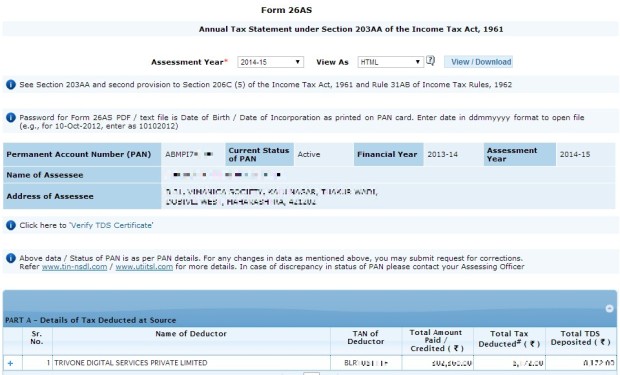Open the www.tin-nsdl.com link
This screenshot has height=375, width=620.
click(74, 267)
